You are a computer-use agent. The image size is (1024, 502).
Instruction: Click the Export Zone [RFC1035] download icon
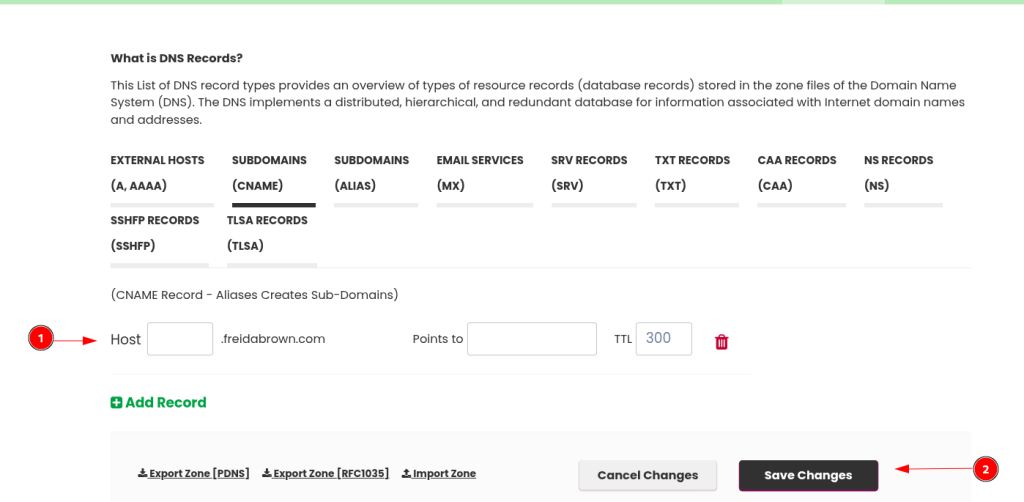tap(266, 473)
